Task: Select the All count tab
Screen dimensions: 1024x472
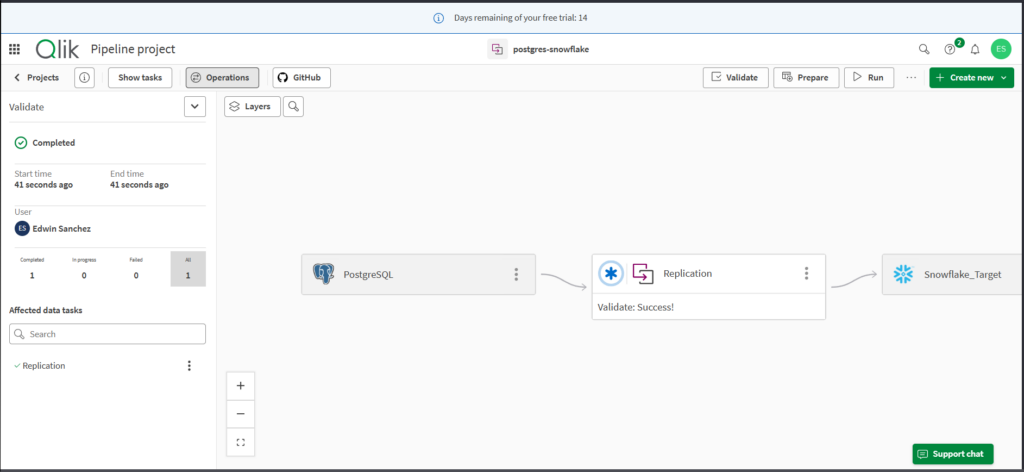Action: (188, 269)
